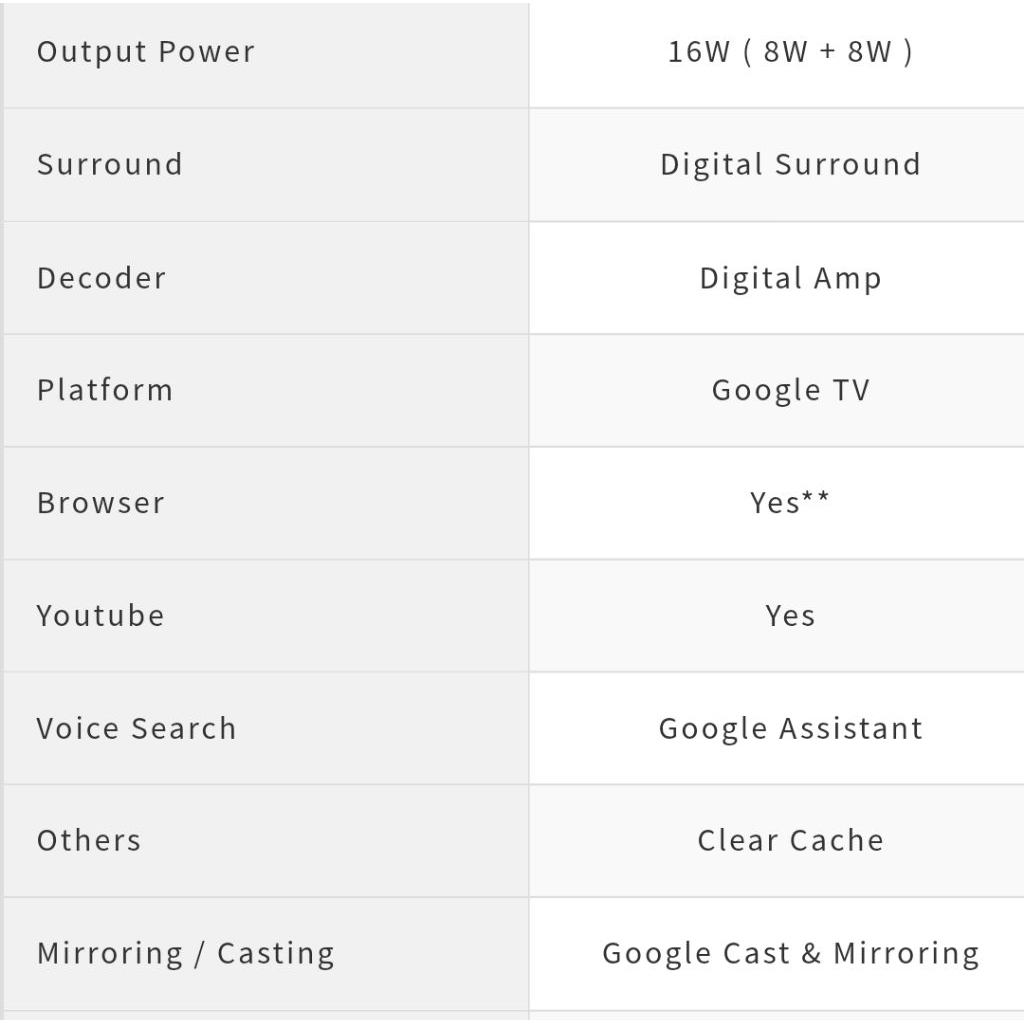Select the Google Assistant value
Viewport: 1024px width, 1024px height.
(790, 728)
